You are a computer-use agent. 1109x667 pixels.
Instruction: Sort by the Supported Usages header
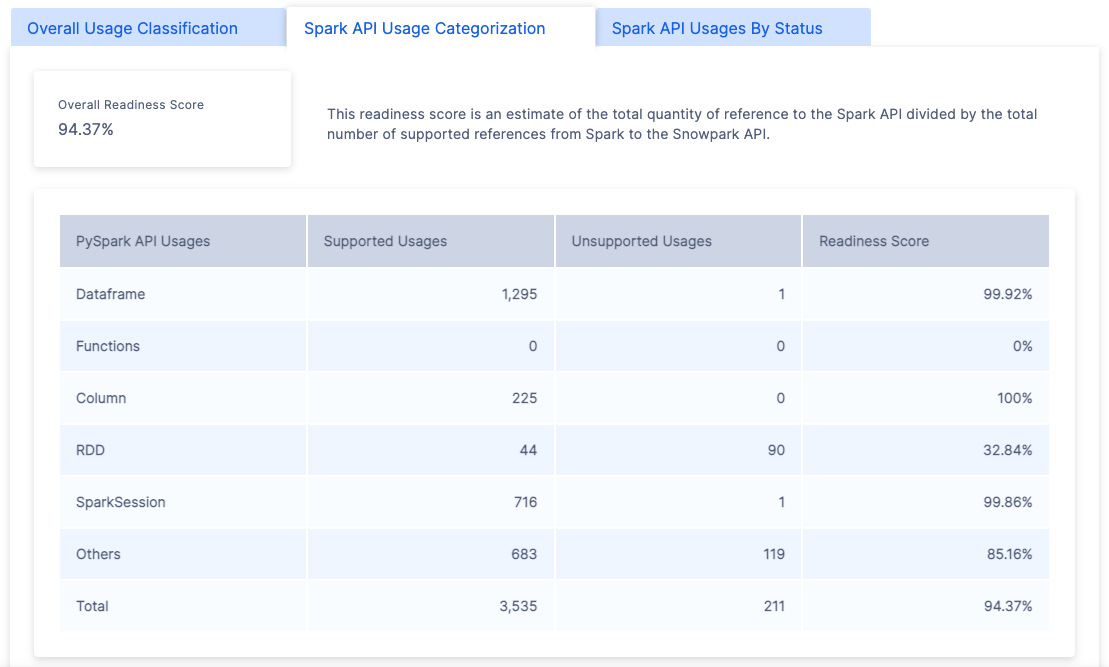(384, 240)
